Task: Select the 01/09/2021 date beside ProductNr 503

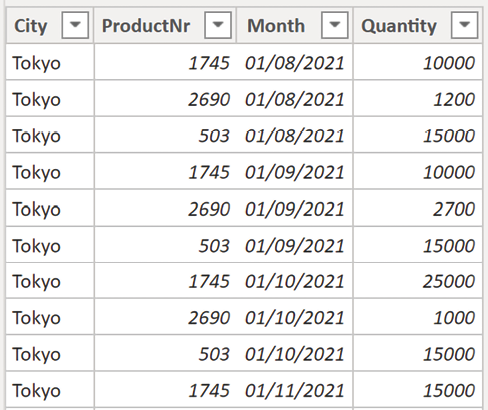Action: [295, 245]
